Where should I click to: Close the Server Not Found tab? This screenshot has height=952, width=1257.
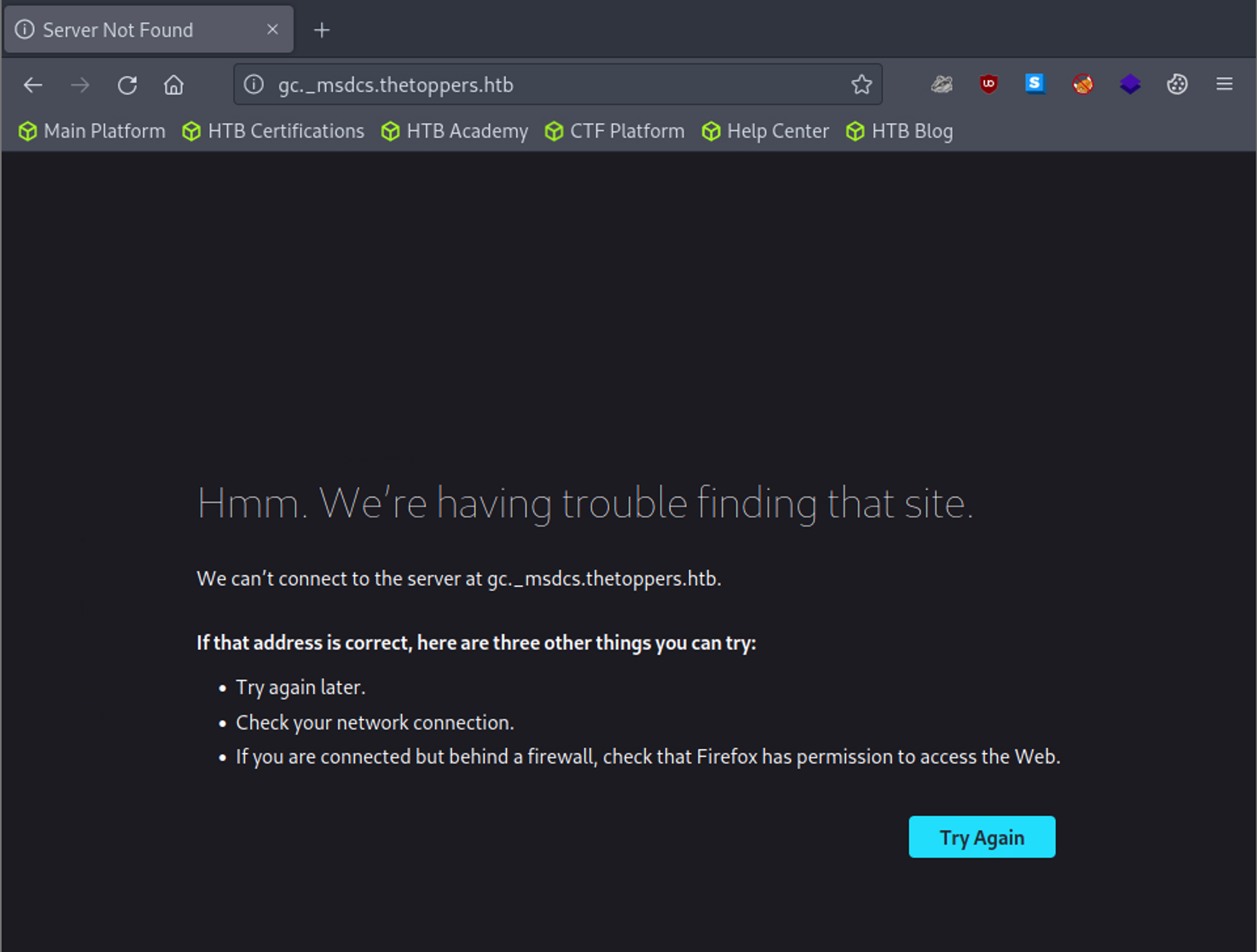272,30
